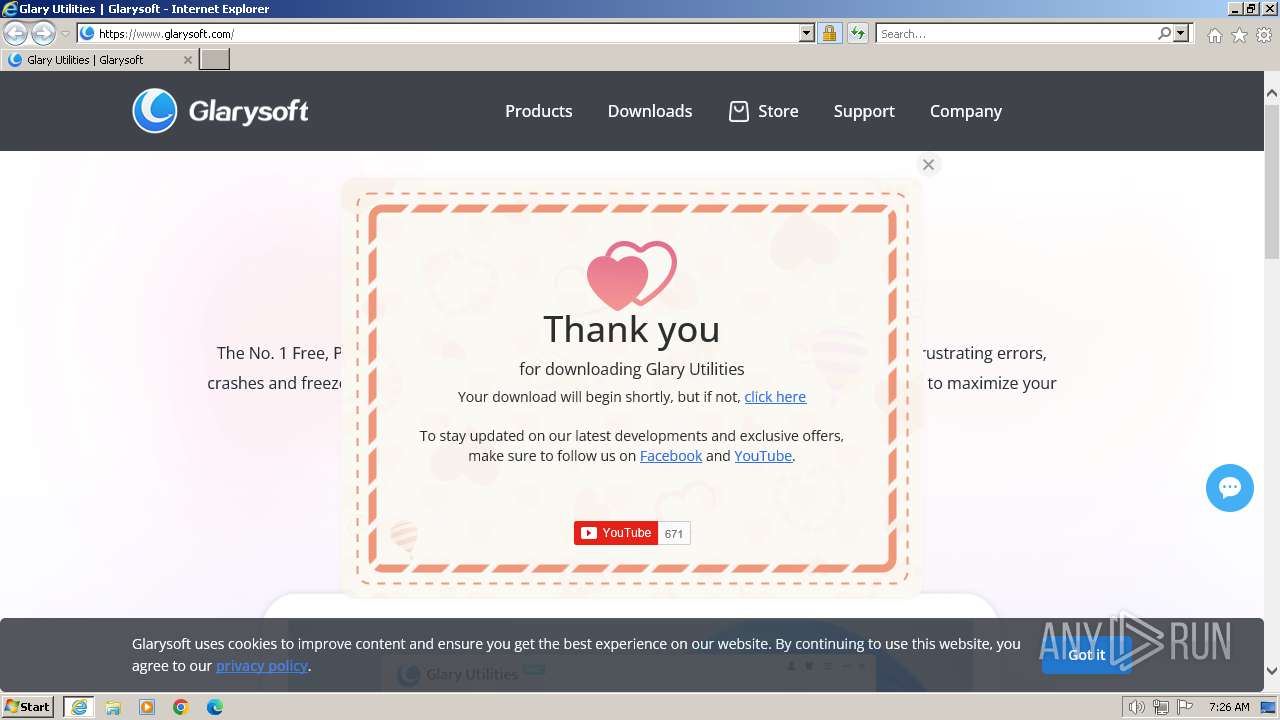Close the Thank you popup

click(928, 165)
